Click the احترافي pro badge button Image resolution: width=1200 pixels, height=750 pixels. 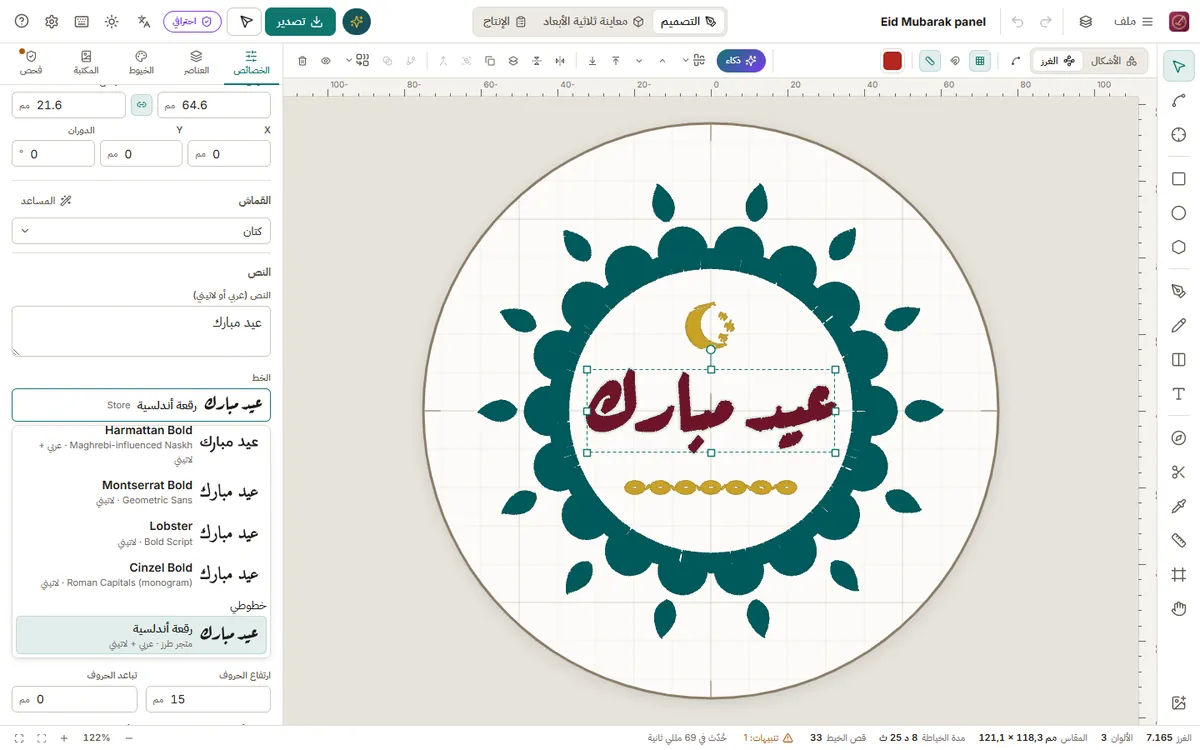point(192,21)
